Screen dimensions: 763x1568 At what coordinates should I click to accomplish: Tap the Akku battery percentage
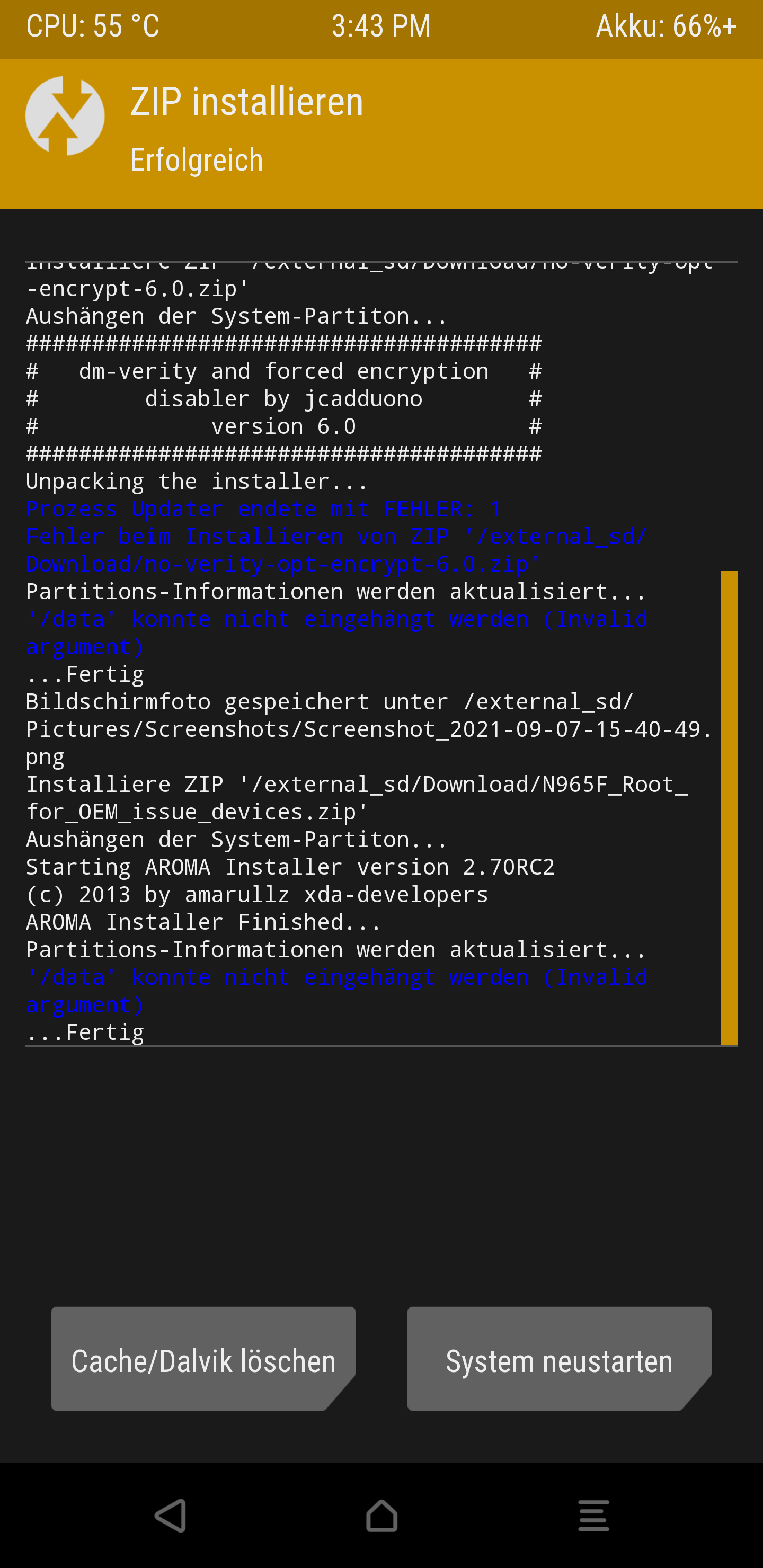tap(666, 26)
